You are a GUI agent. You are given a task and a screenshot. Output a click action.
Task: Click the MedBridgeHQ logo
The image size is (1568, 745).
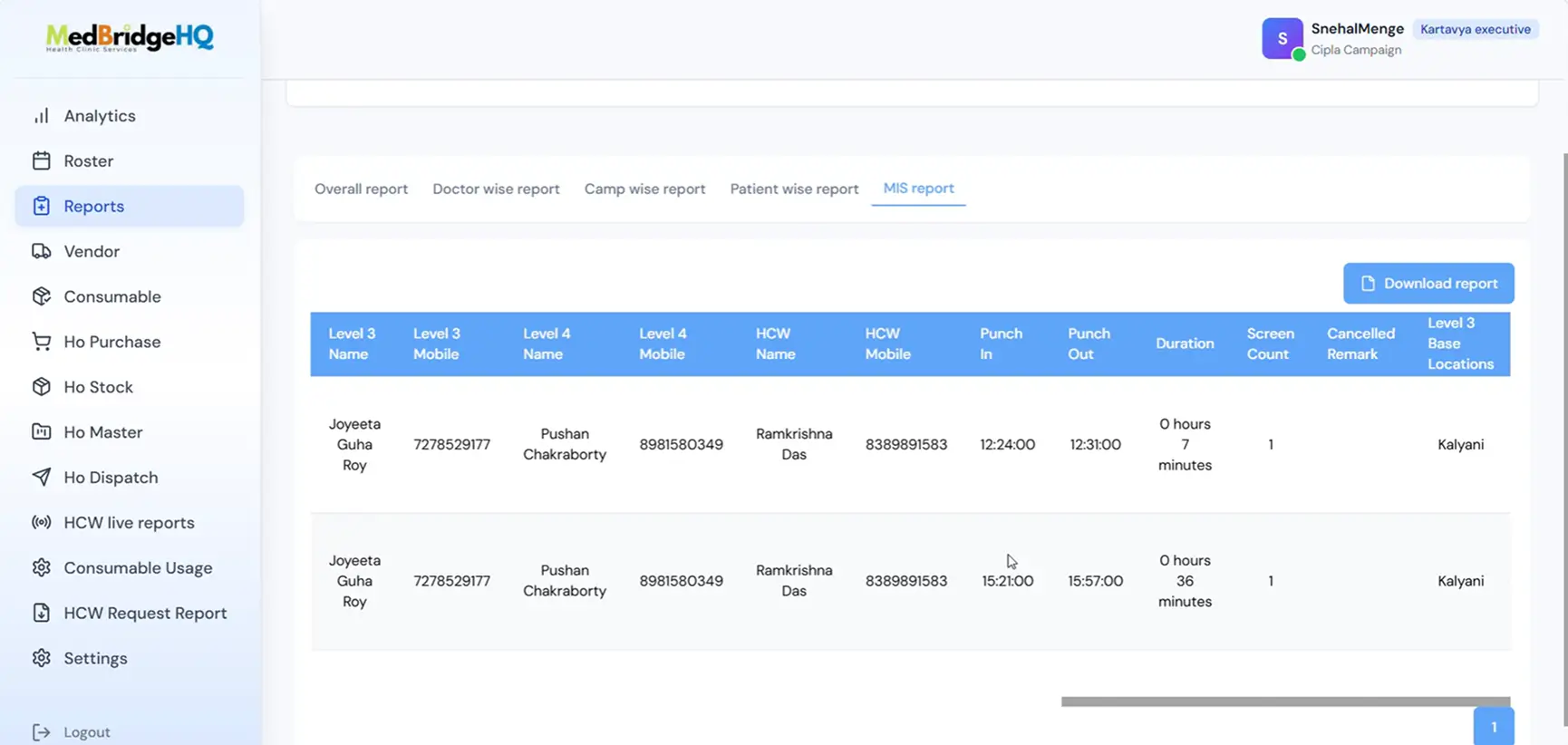click(x=131, y=37)
